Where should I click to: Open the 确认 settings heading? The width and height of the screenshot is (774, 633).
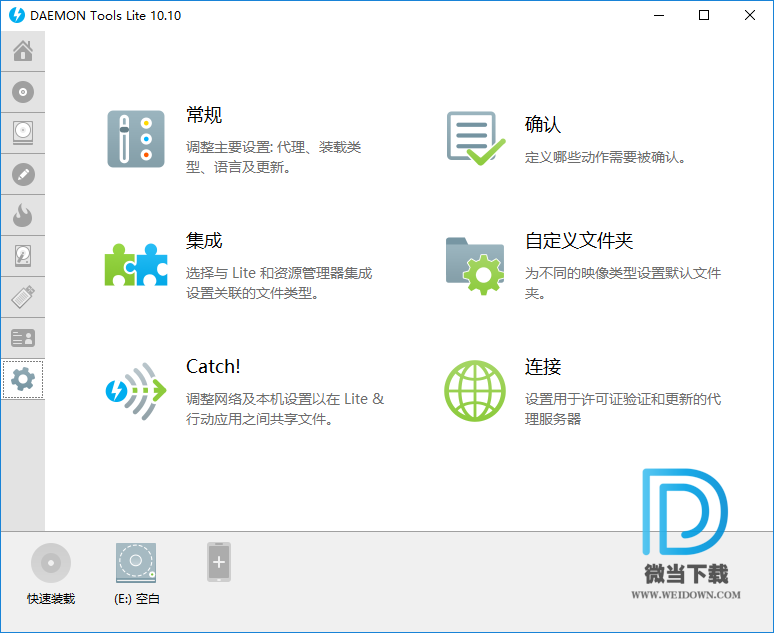[x=543, y=124]
